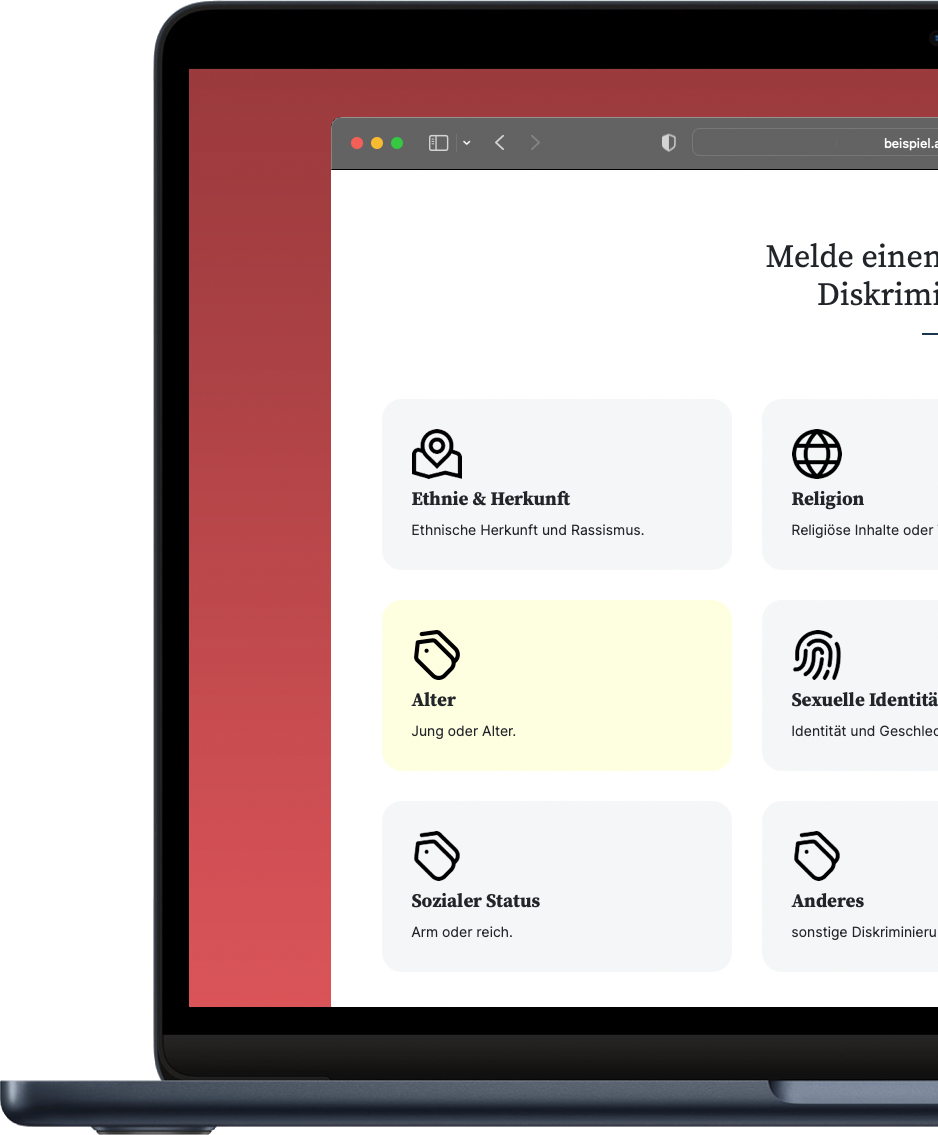This screenshot has width=938, height=1135.
Task: Choose the "Religion" category title
Action: click(827, 499)
